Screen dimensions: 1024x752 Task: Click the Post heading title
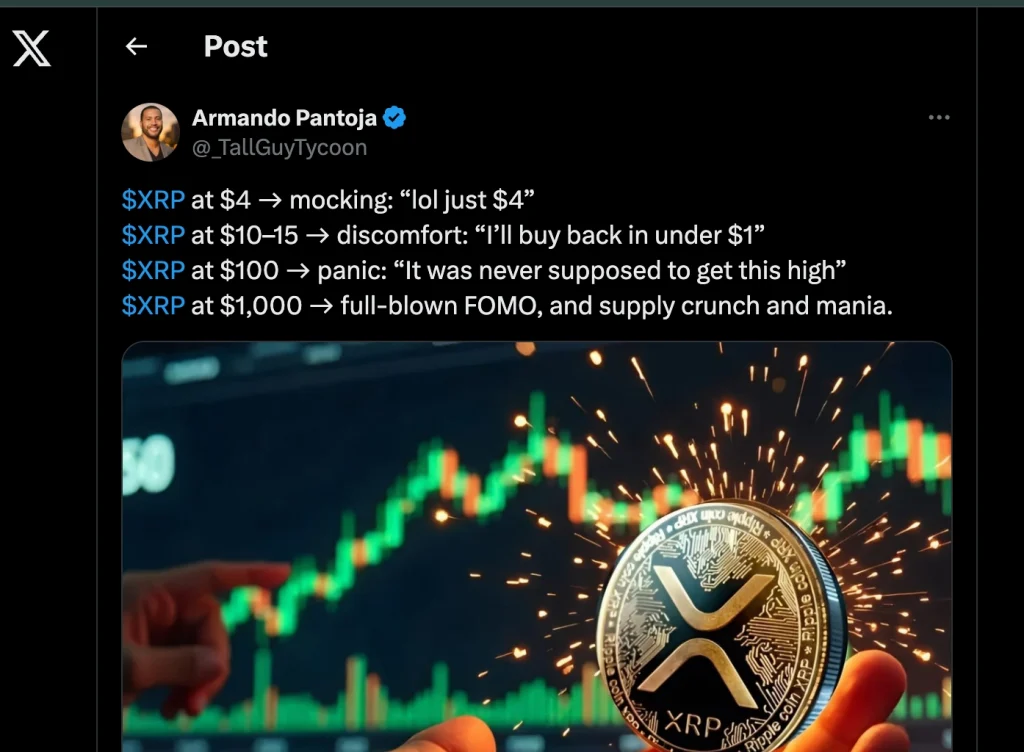coord(236,46)
